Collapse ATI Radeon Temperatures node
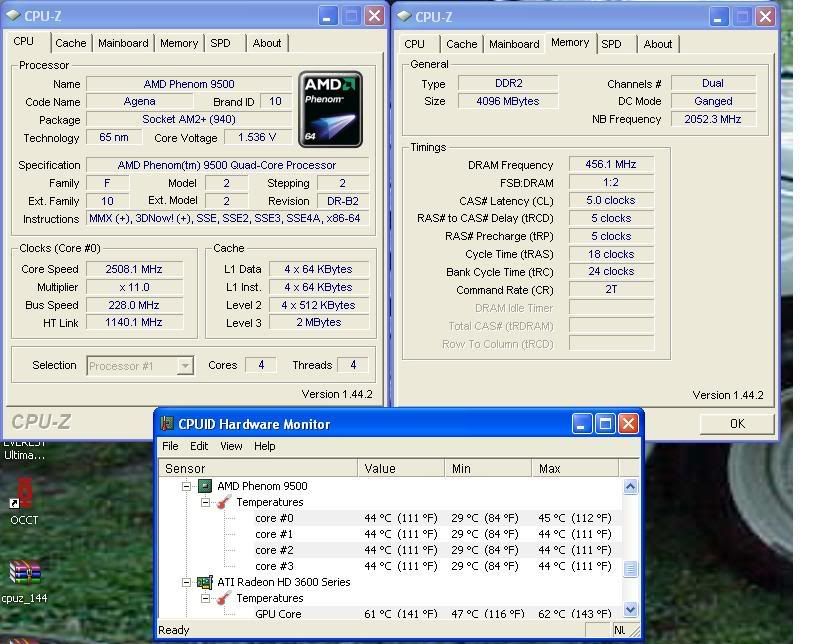Screen dimensions: 840x644 (206, 598)
